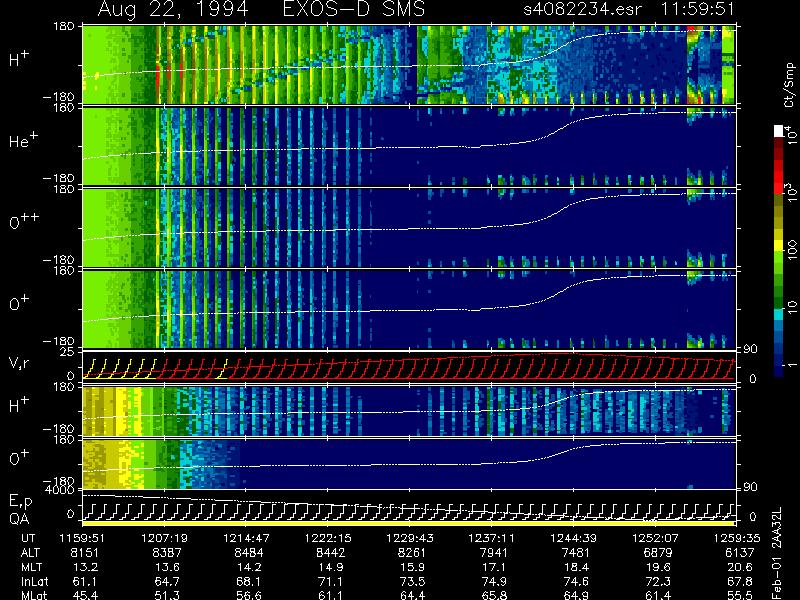The width and height of the screenshot is (800, 600).
Task: Click the UT value '1229:43'
Action: (x=410, y=538)
